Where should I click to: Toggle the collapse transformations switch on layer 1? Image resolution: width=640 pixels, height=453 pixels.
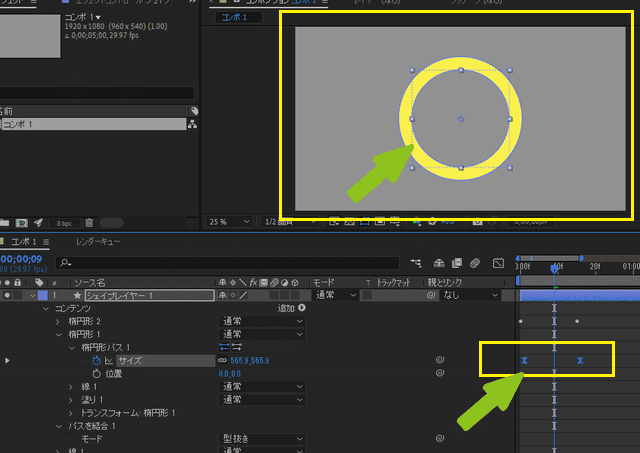pos(233,295)
